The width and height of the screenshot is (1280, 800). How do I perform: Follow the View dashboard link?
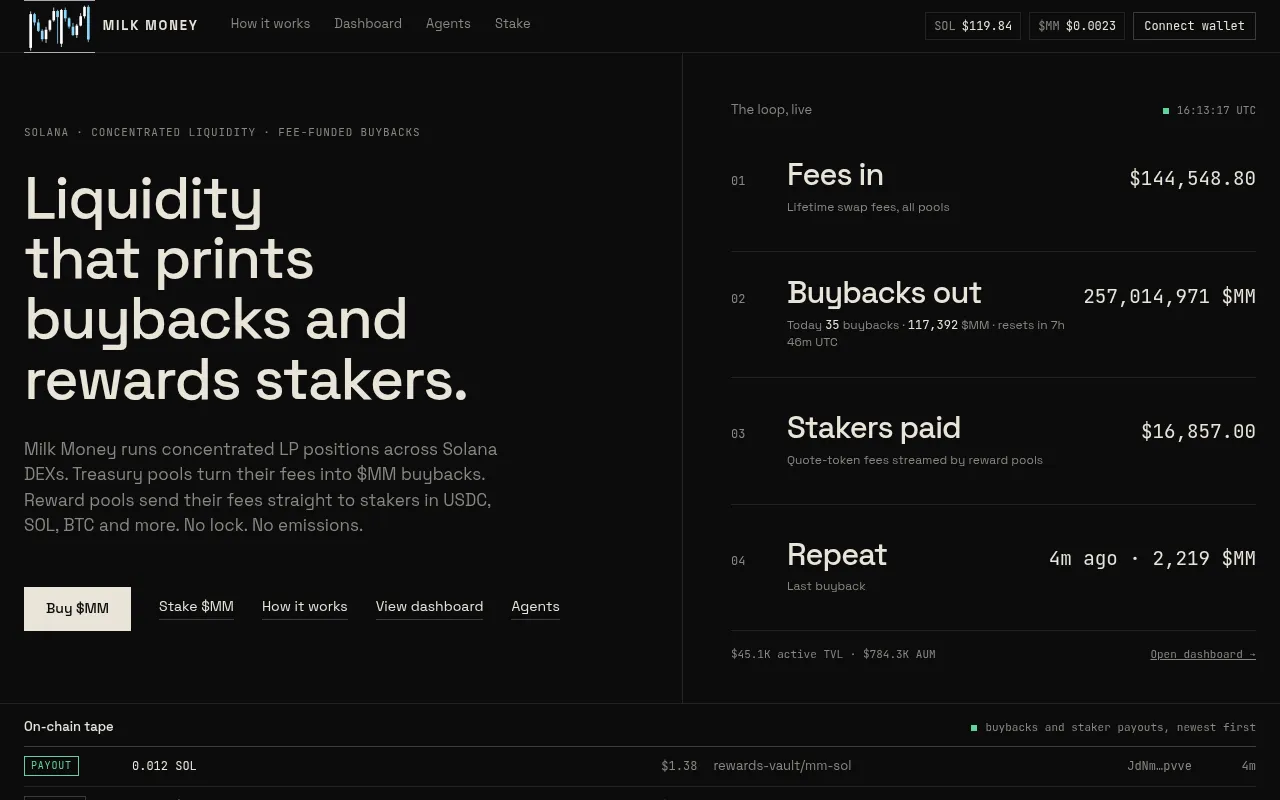429,607
